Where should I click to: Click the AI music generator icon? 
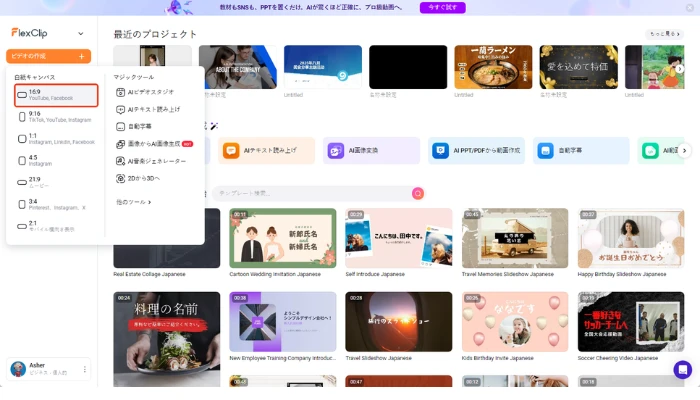[x=120, y=161]
